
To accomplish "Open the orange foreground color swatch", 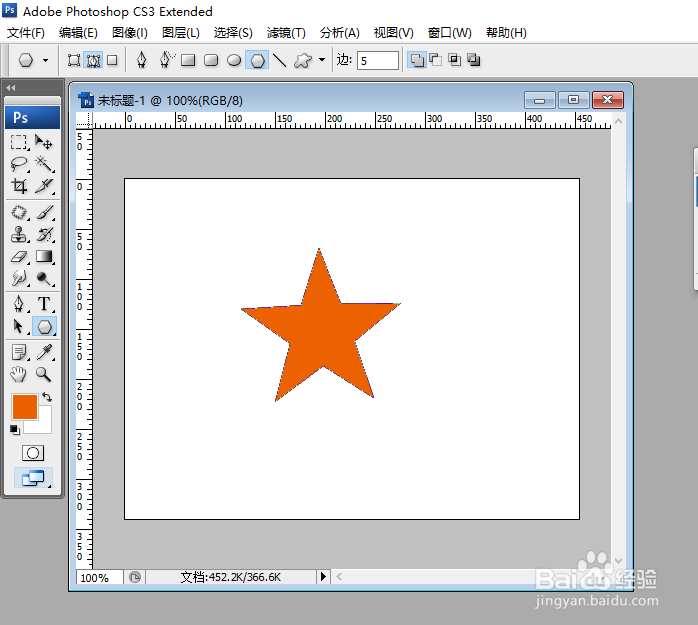I will pyautogui.click(x=24, y=407).
